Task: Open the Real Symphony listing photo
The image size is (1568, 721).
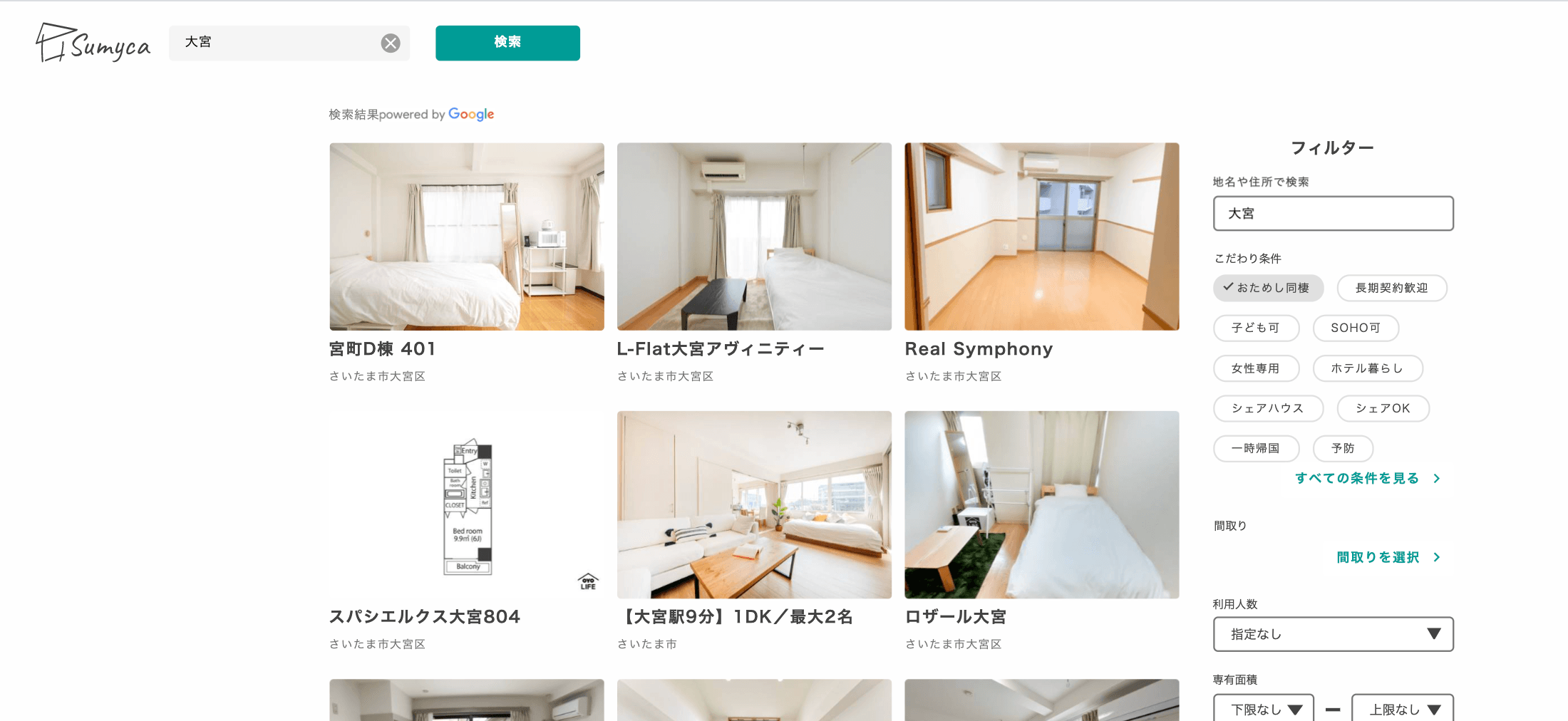Action: 1041,237
